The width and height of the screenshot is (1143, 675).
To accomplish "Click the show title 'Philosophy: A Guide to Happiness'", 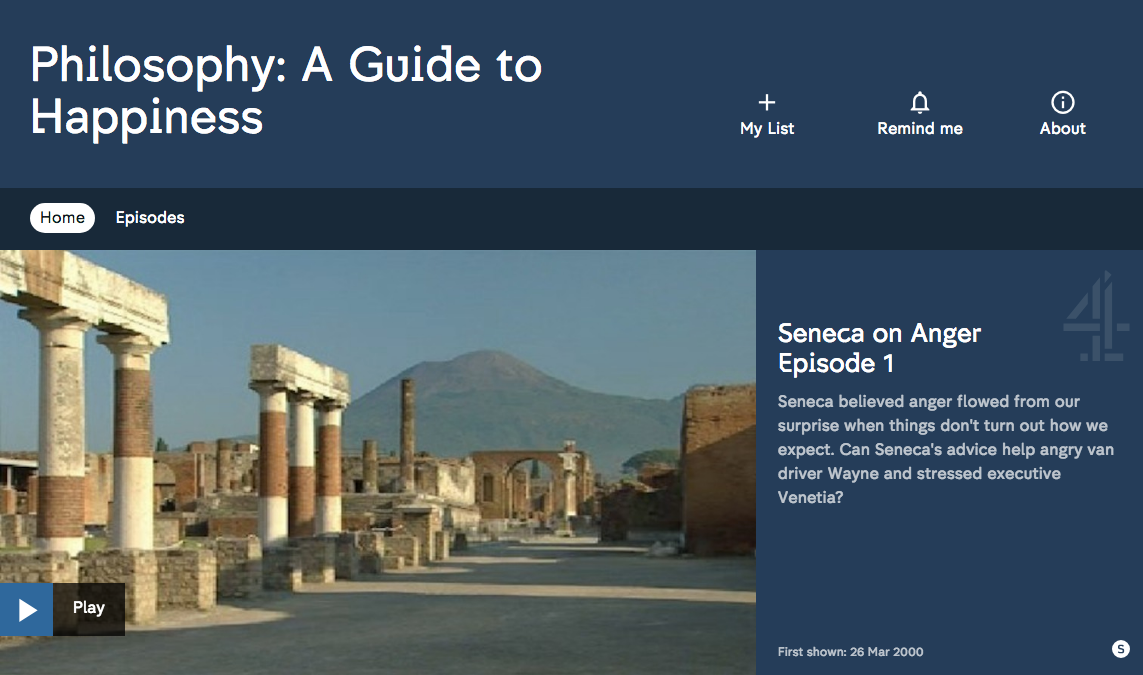I will coord(286,91).
